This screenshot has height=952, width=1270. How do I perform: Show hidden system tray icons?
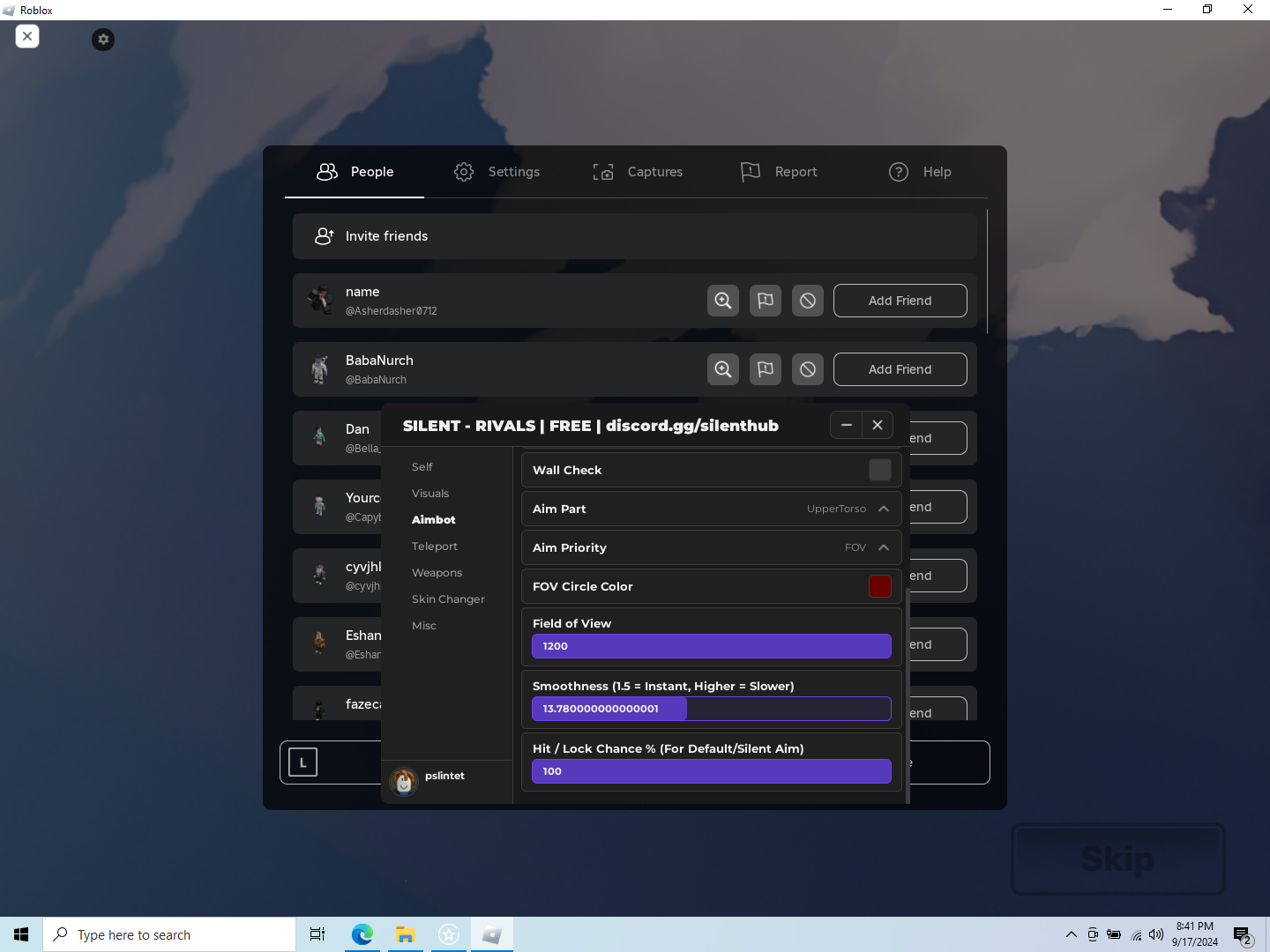point(1071,934)
